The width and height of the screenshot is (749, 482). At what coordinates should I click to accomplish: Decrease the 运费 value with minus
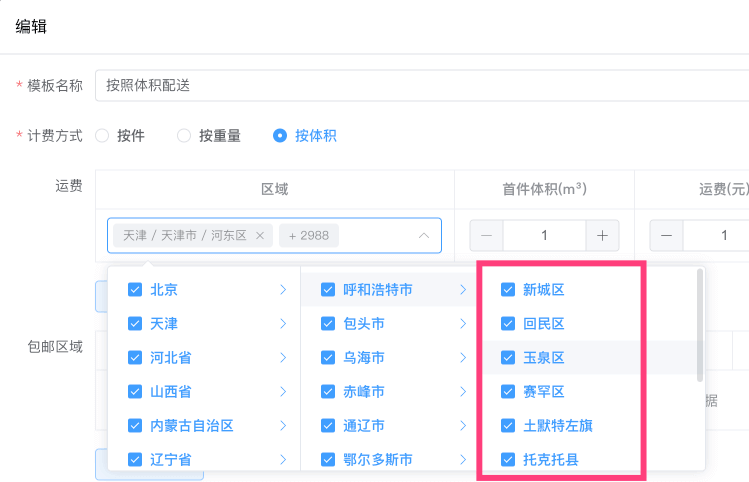click(x=667, y=236)
